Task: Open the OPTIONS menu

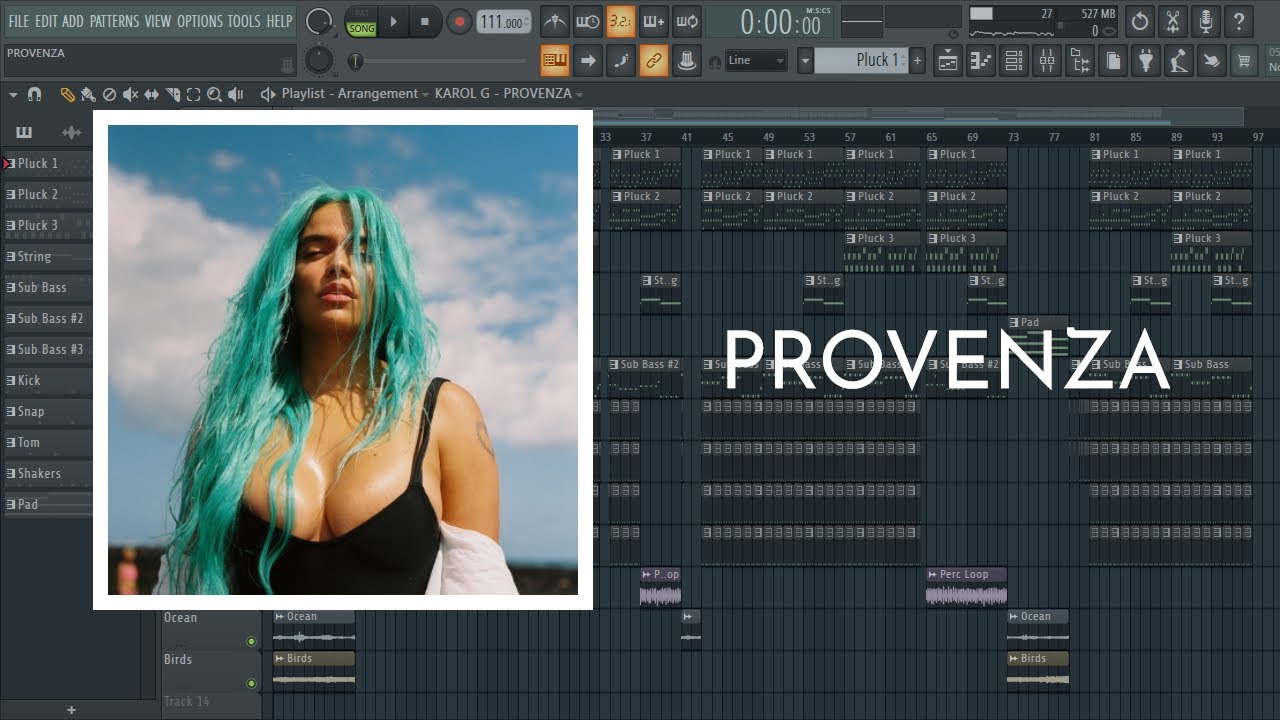Action: [199, 21]
